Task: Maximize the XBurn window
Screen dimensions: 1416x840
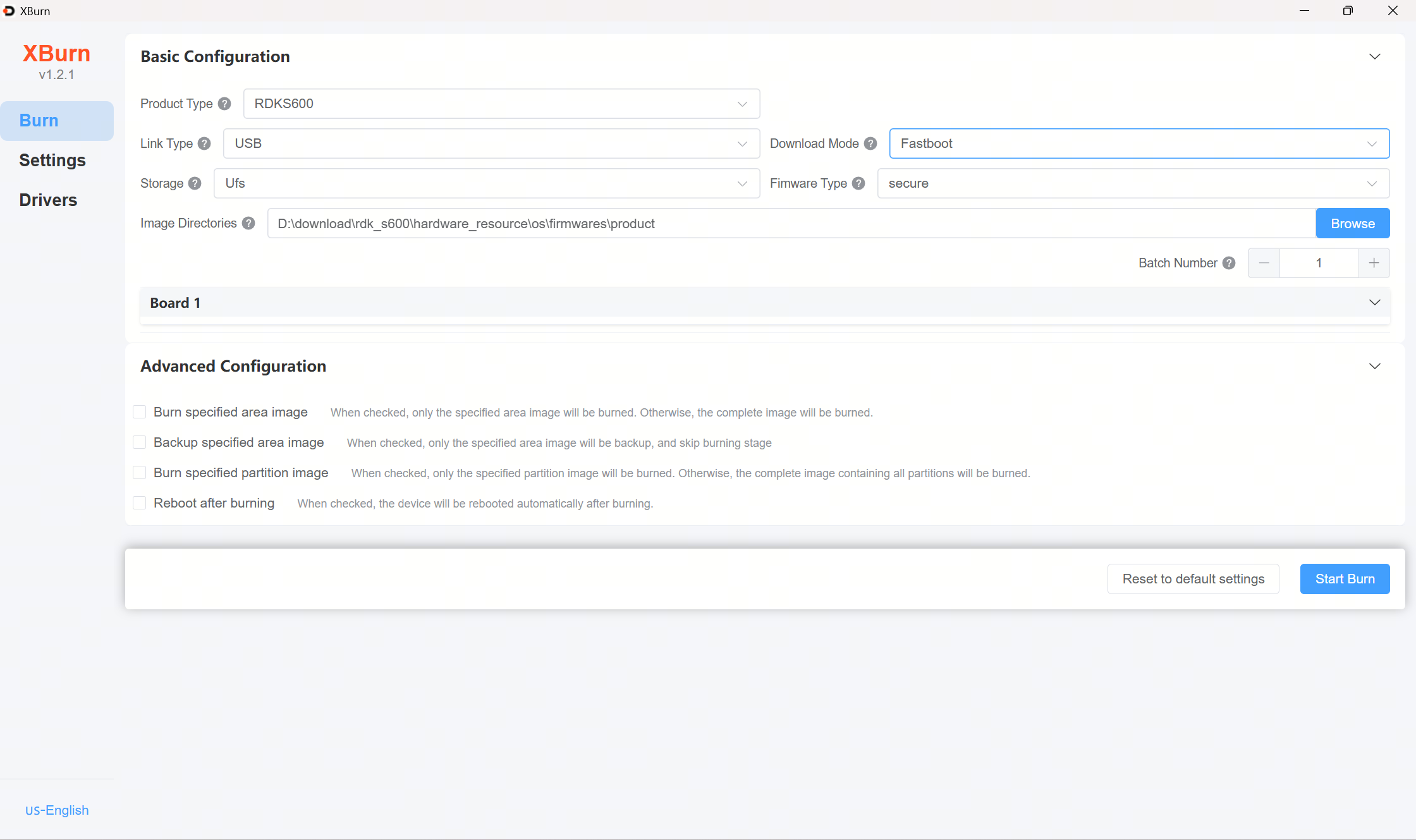Action: (1348, 11)
